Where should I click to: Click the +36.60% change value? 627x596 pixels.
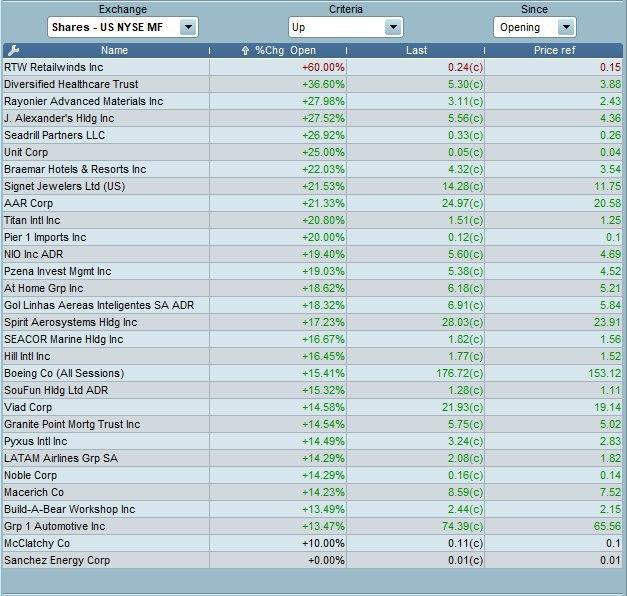coord(323,84)
